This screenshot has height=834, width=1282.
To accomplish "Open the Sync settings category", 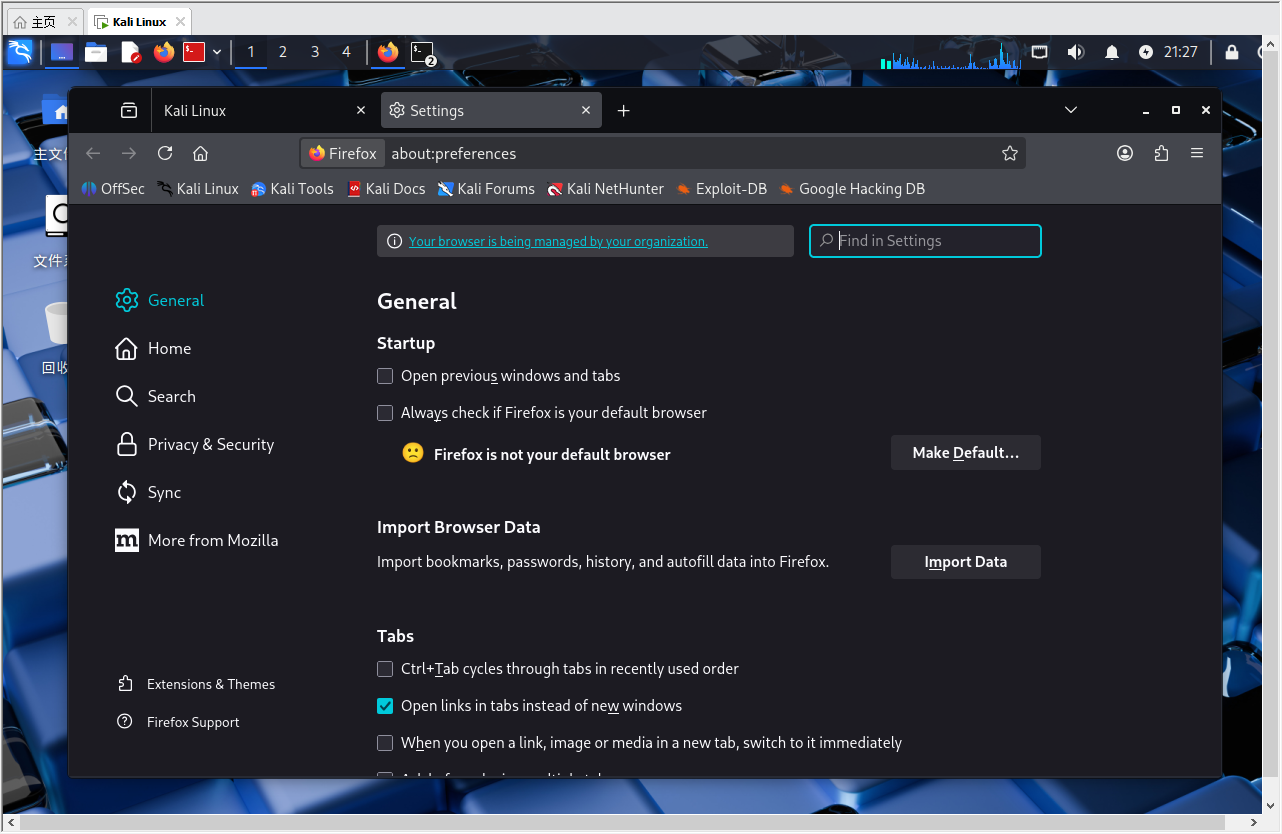I will pyautogui.click(x=149, y=492).
